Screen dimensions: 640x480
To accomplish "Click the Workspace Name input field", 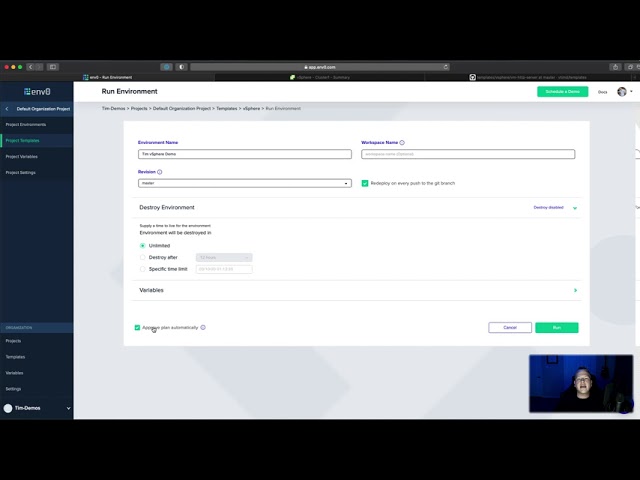I will (x=468, y=154).
